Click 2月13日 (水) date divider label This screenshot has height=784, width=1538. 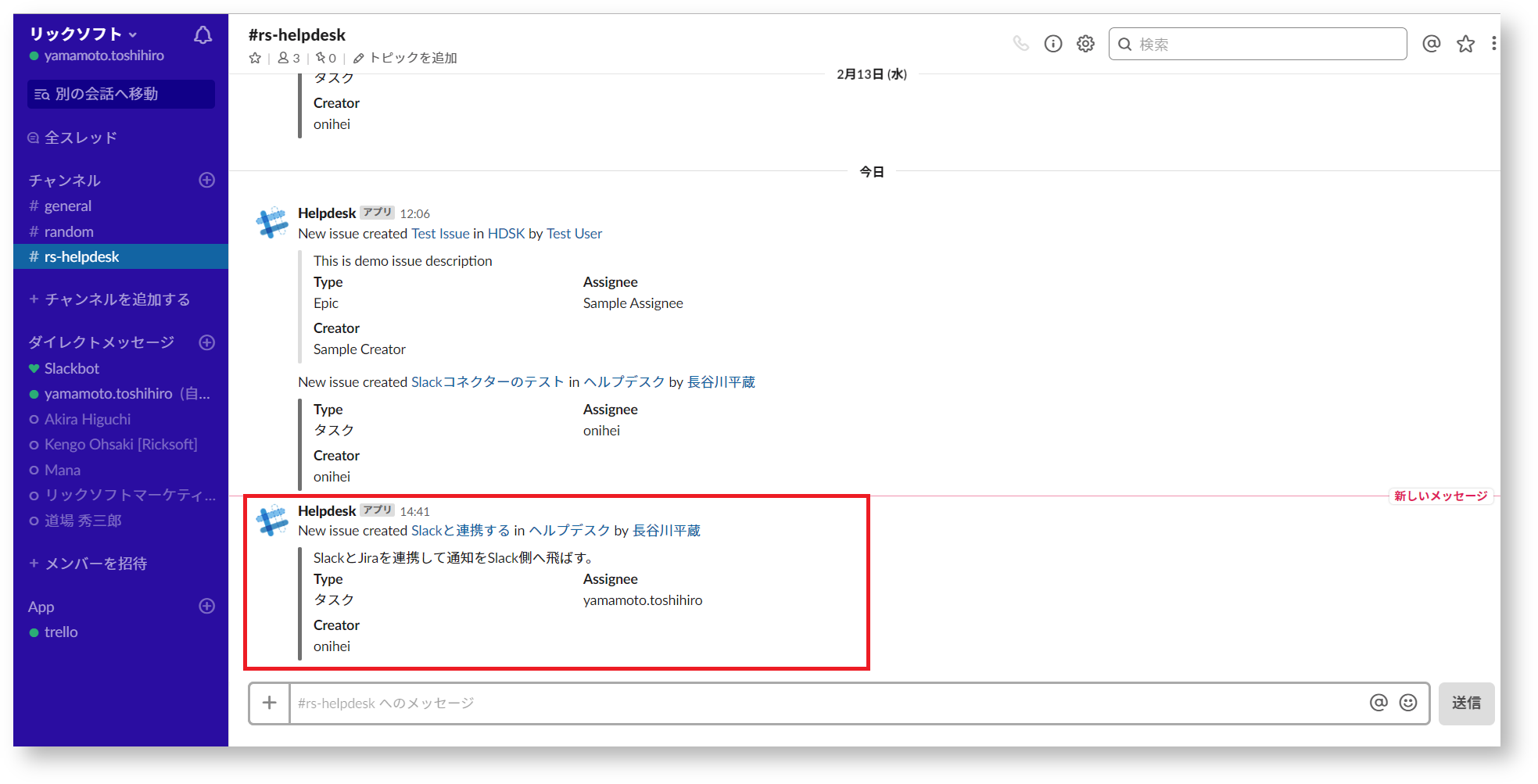872,74
